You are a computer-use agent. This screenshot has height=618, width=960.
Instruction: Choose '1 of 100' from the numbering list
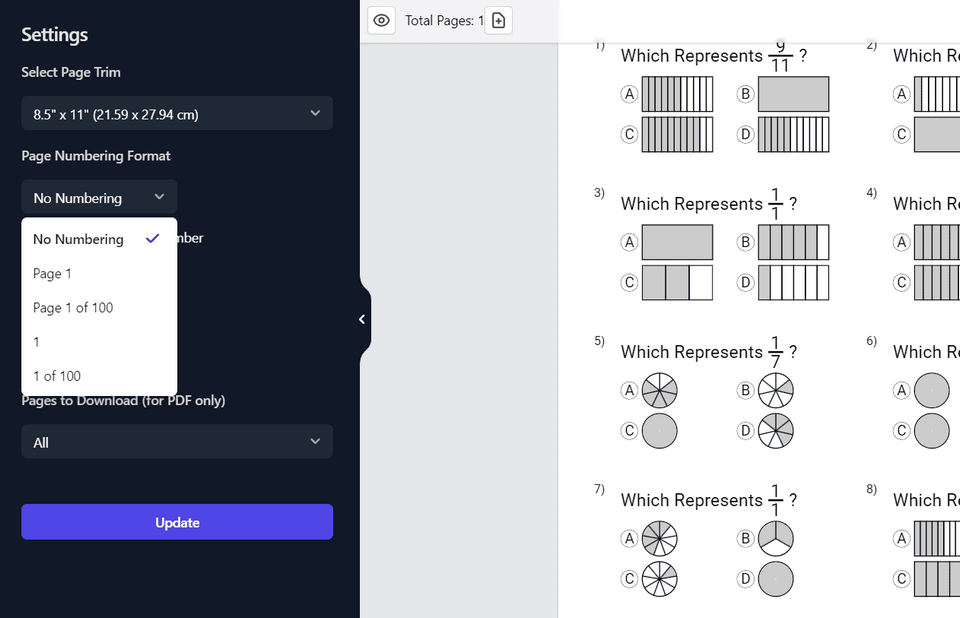coord(57,376)
